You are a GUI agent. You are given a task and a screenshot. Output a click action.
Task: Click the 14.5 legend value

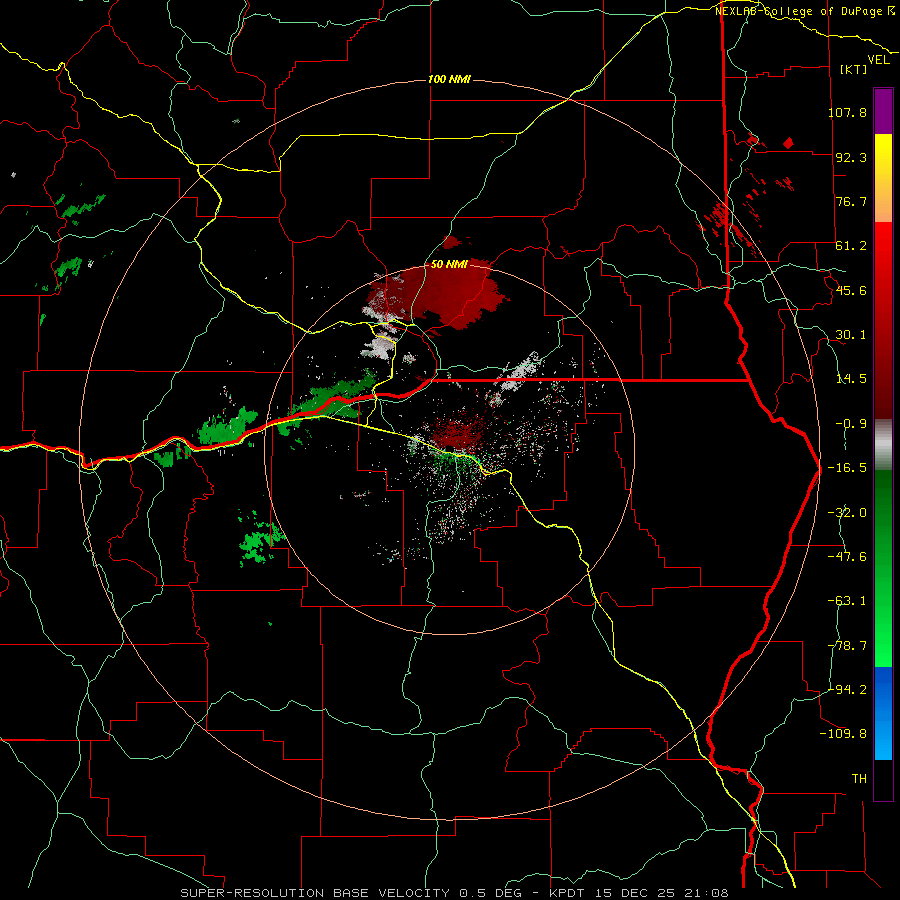[851, 379]
